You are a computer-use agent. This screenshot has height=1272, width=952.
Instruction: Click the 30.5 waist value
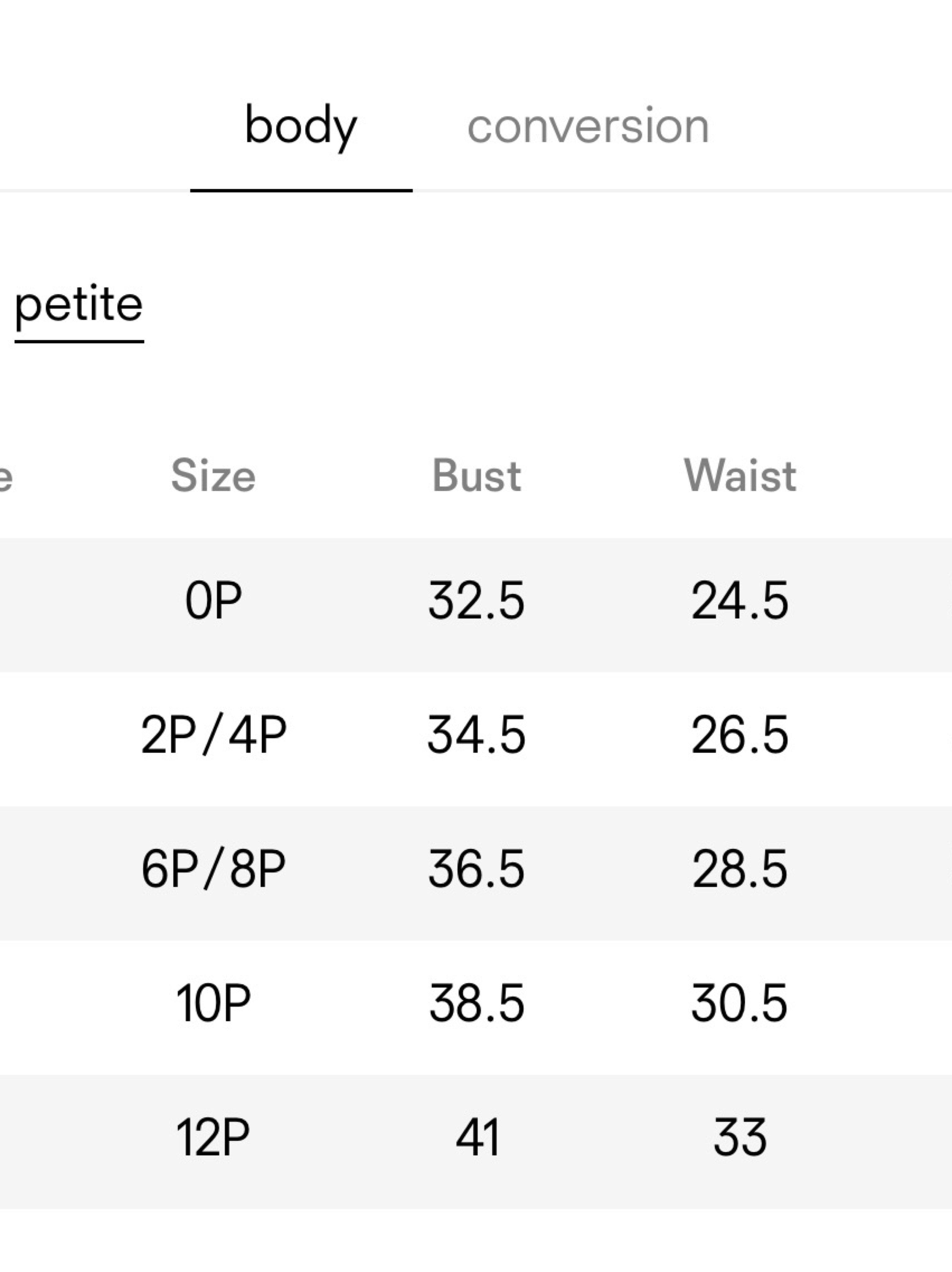pos(740,1003)
